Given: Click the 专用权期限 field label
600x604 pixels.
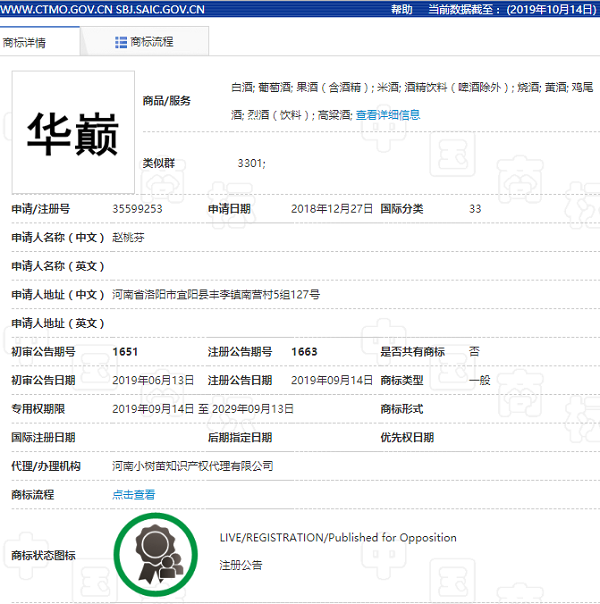Looking at the screenshot, I should click(38, 409).
